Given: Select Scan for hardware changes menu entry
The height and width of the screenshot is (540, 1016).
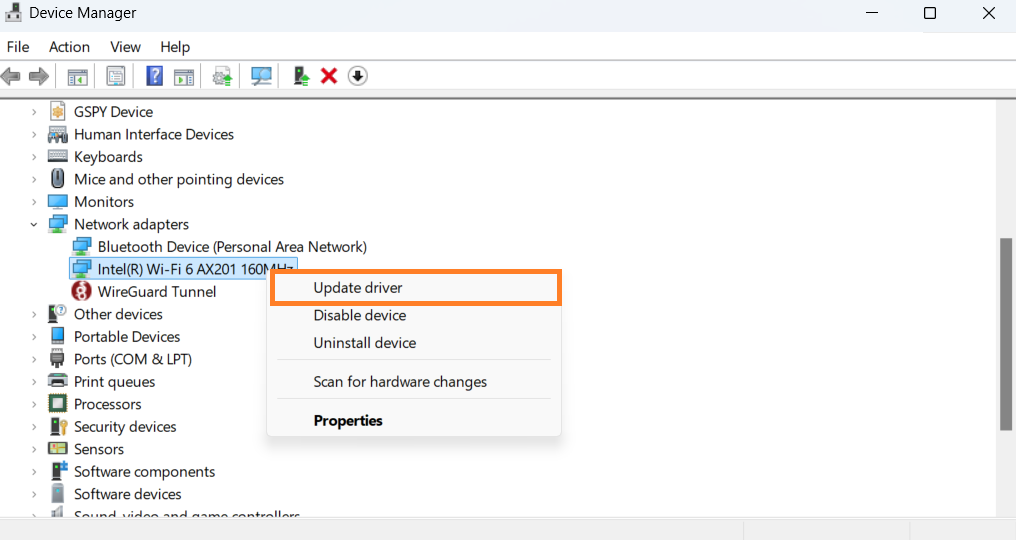Looking at the screenshot, I should (415, 382).
